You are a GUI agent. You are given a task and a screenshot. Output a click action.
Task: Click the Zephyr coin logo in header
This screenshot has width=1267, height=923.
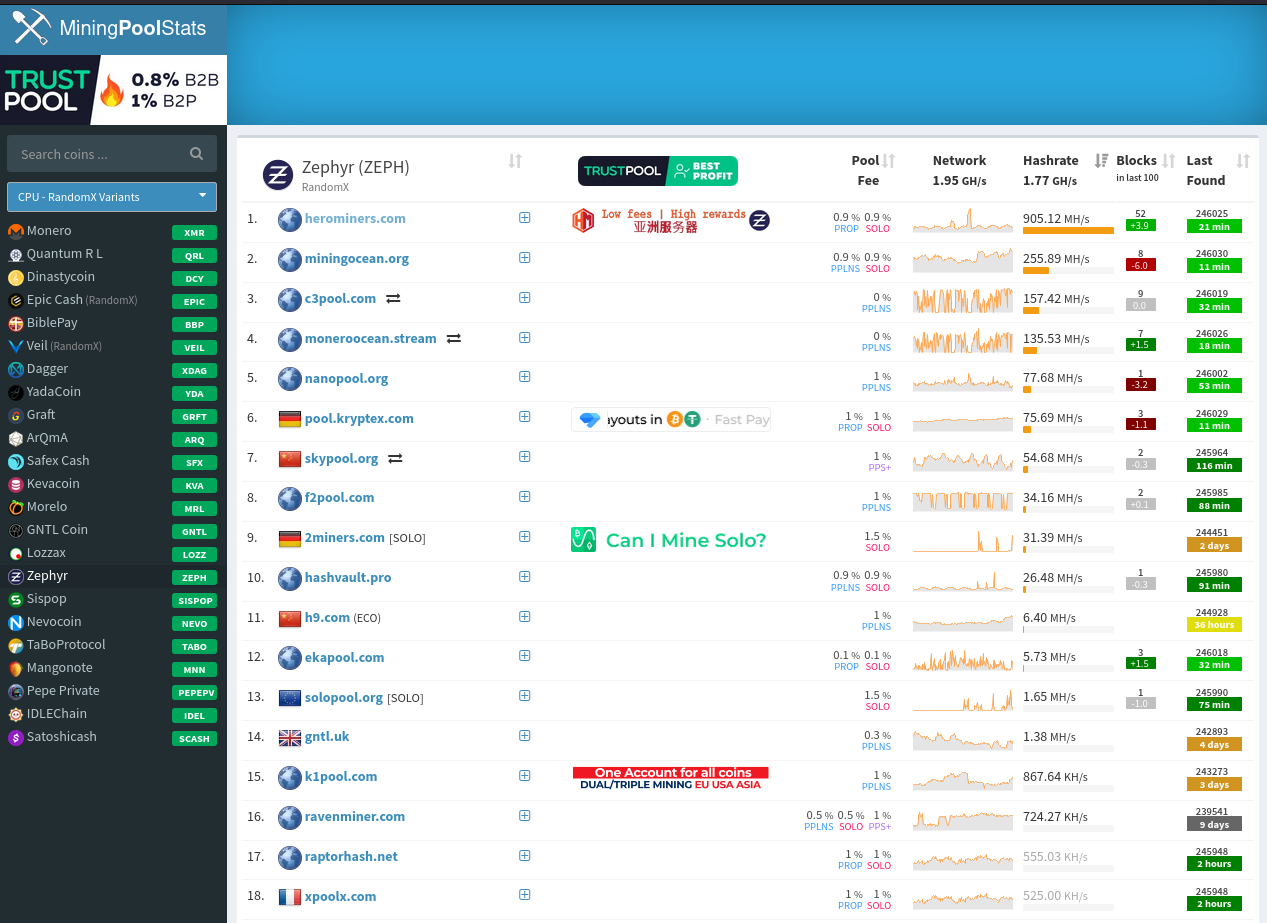278,174
